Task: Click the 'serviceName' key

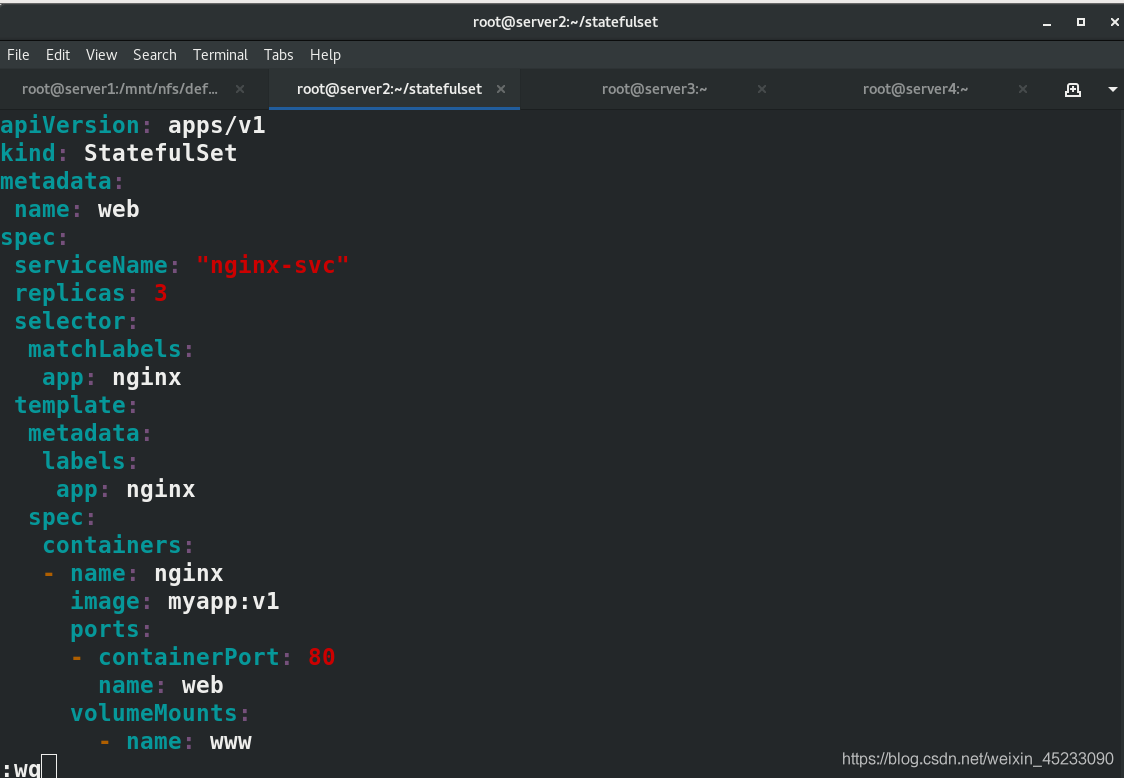Action: click(x=90, y=265)
